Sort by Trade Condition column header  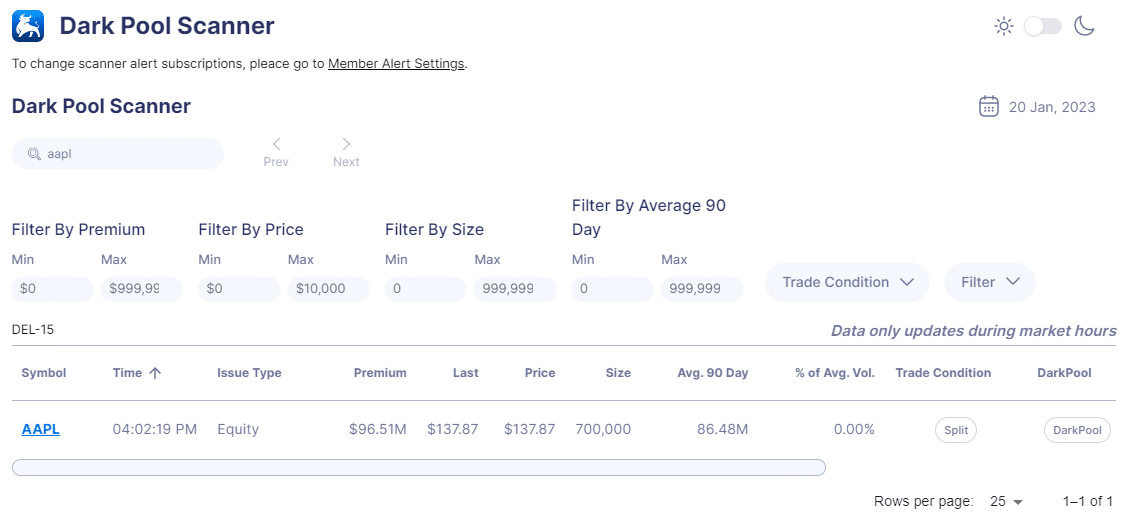pos(943,373)
